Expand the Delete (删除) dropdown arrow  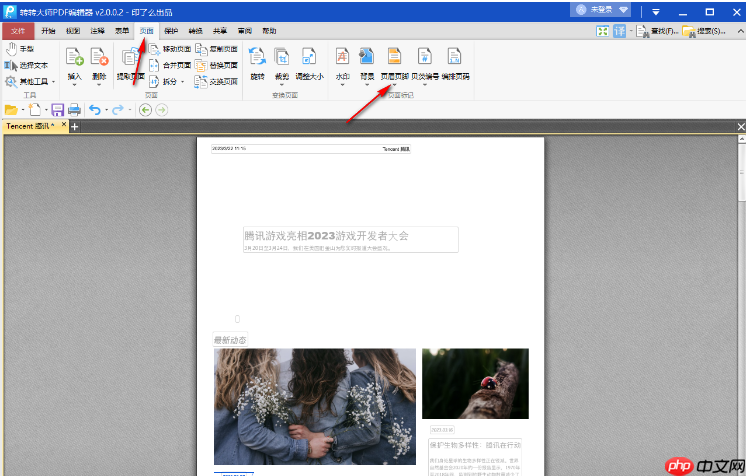[99, 85]
